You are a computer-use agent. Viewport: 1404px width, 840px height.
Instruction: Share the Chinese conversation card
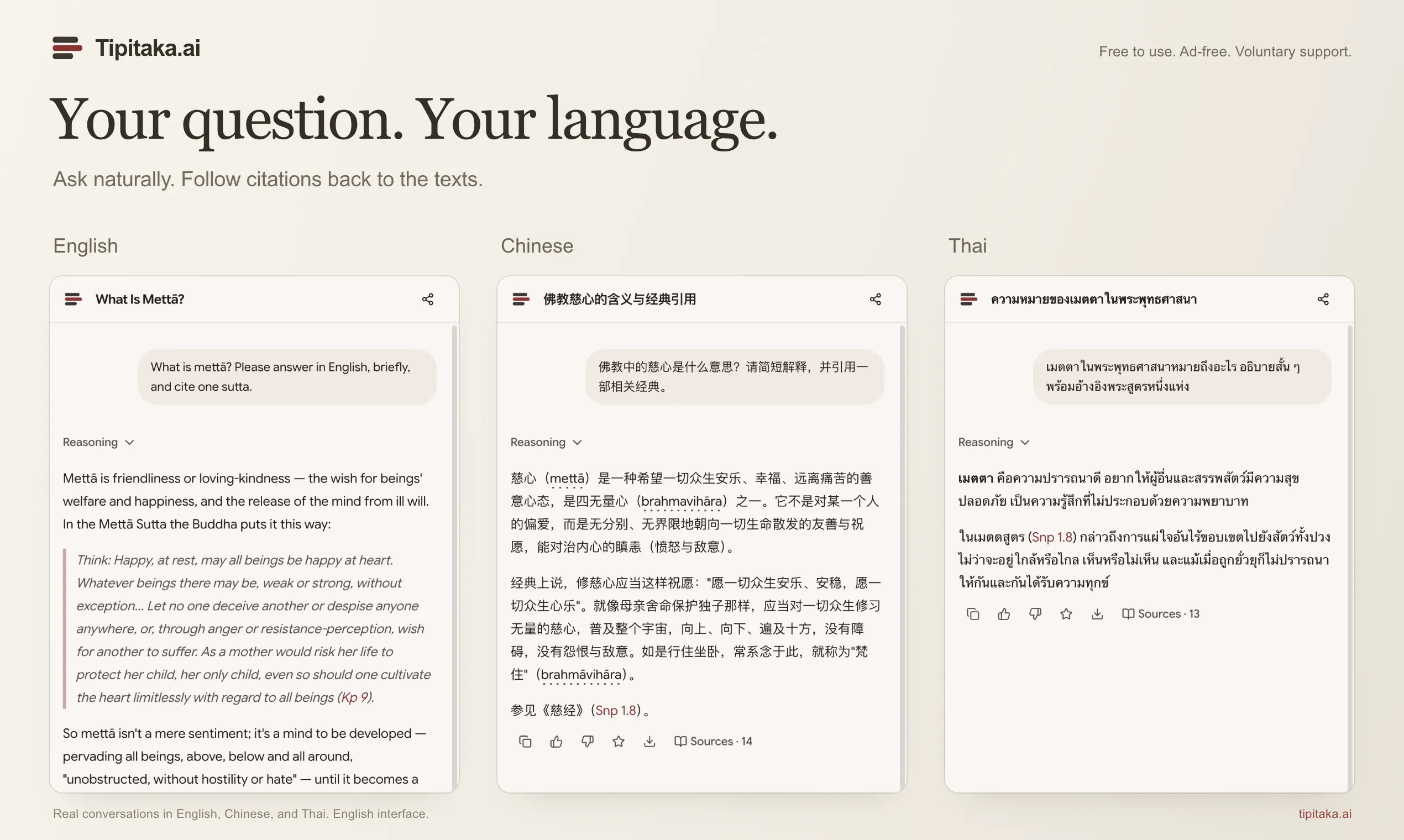point(875,300)
